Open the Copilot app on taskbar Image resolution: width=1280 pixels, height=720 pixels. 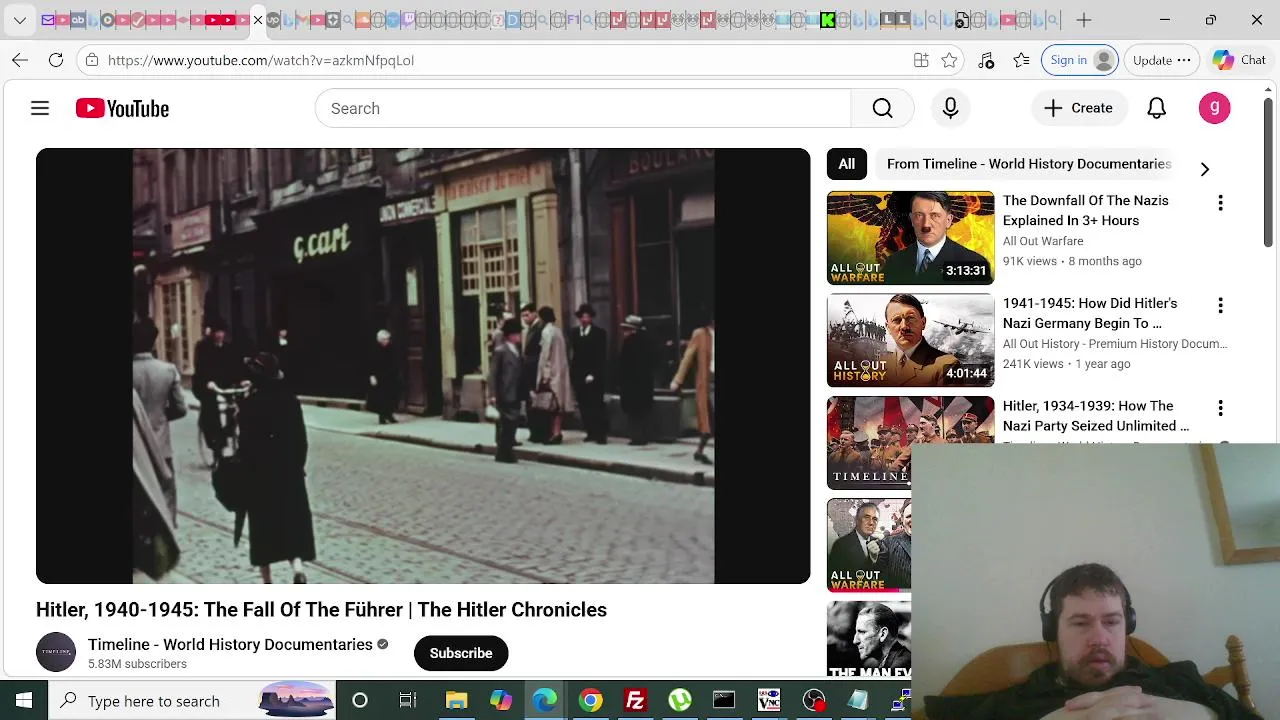501,701
